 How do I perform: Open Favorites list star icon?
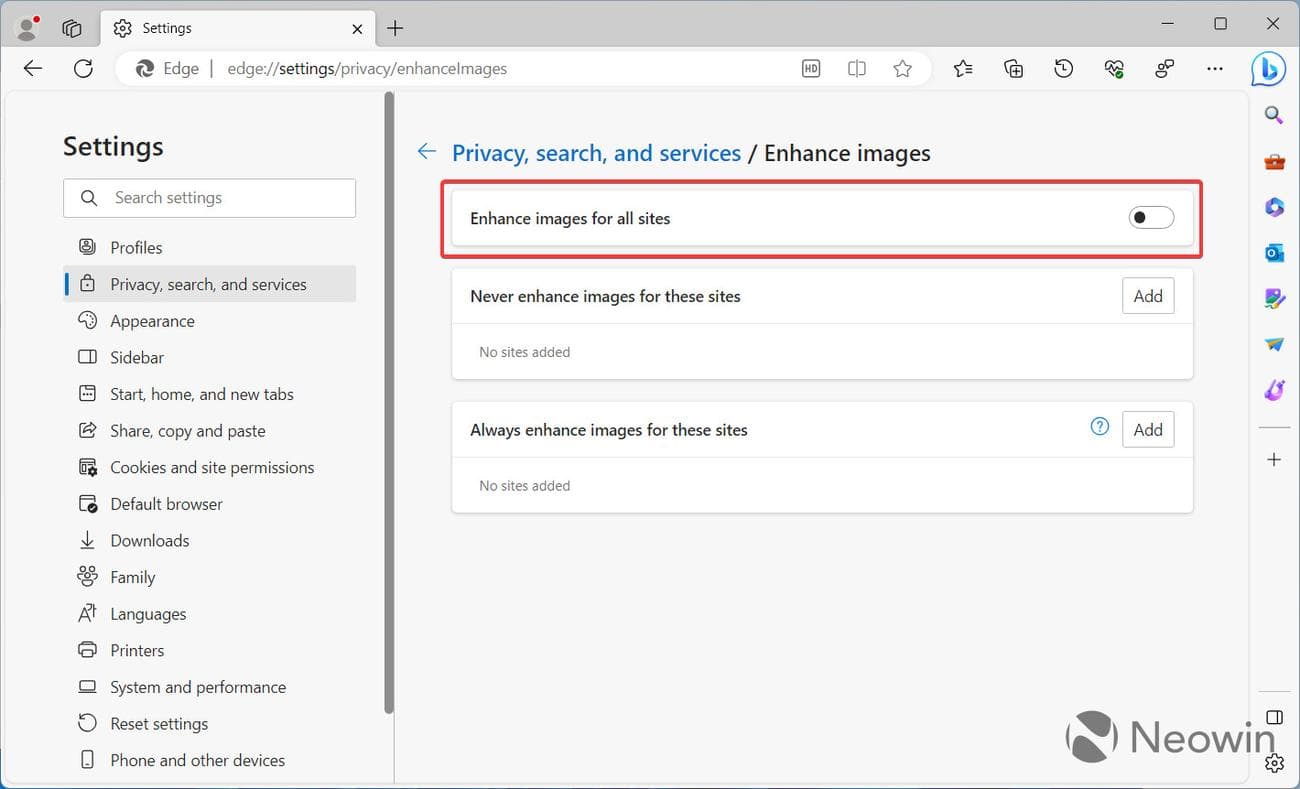pyautogui.click(x=963, y=69)
